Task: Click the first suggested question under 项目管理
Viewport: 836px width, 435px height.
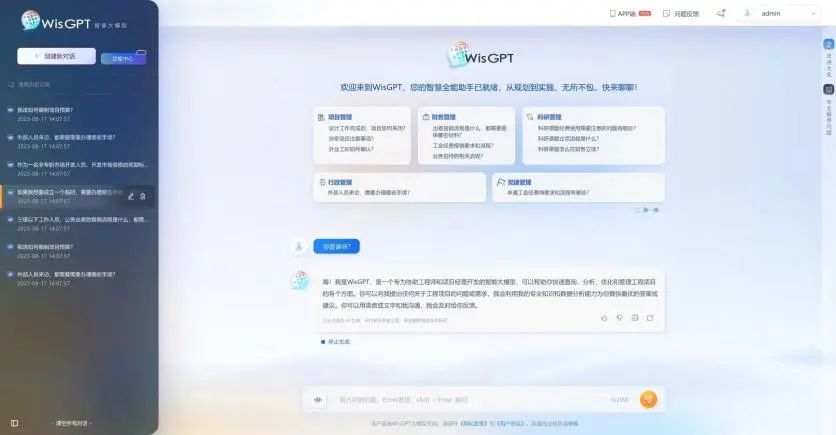Action: [x=367, y=128]
